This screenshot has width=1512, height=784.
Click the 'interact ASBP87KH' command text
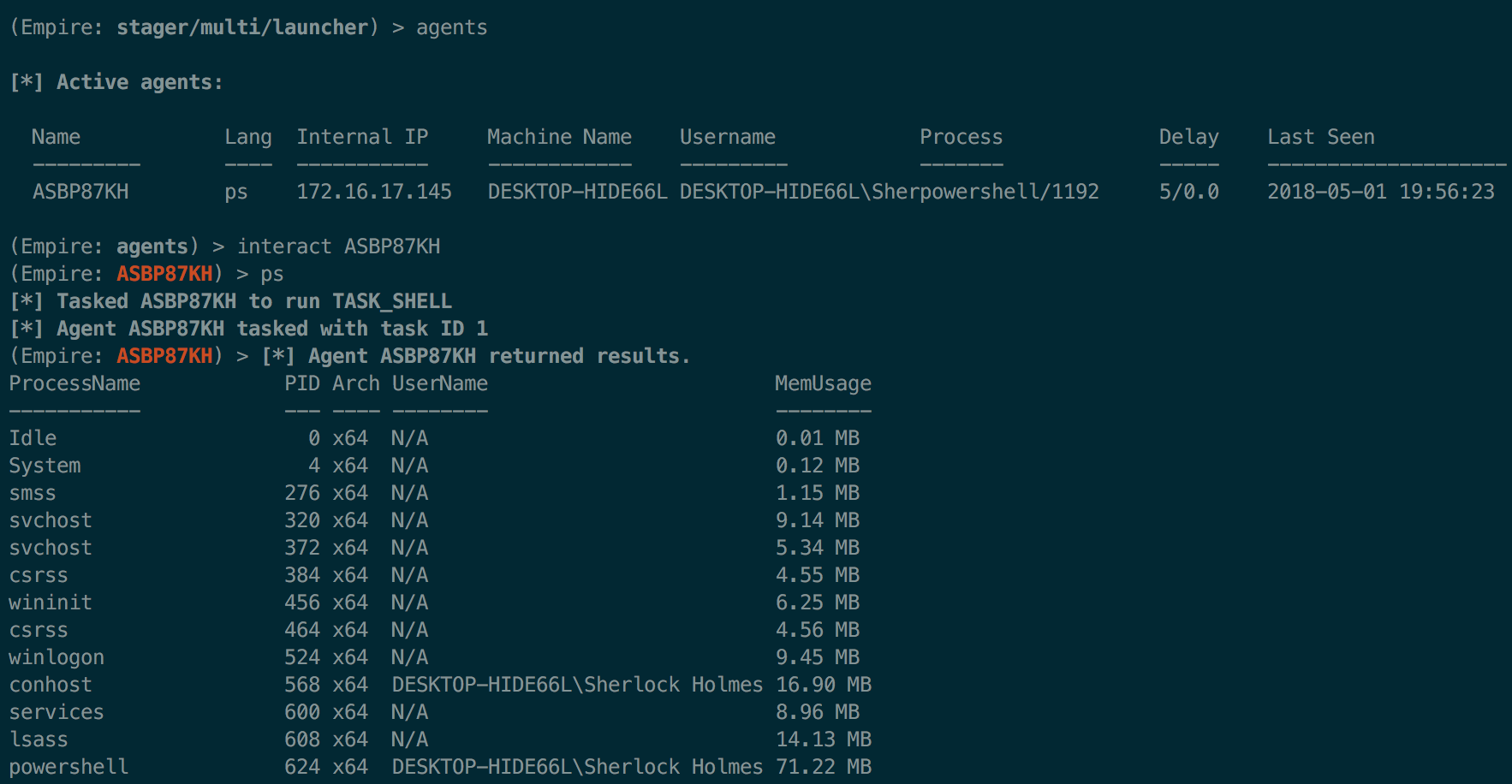(338, 246)
